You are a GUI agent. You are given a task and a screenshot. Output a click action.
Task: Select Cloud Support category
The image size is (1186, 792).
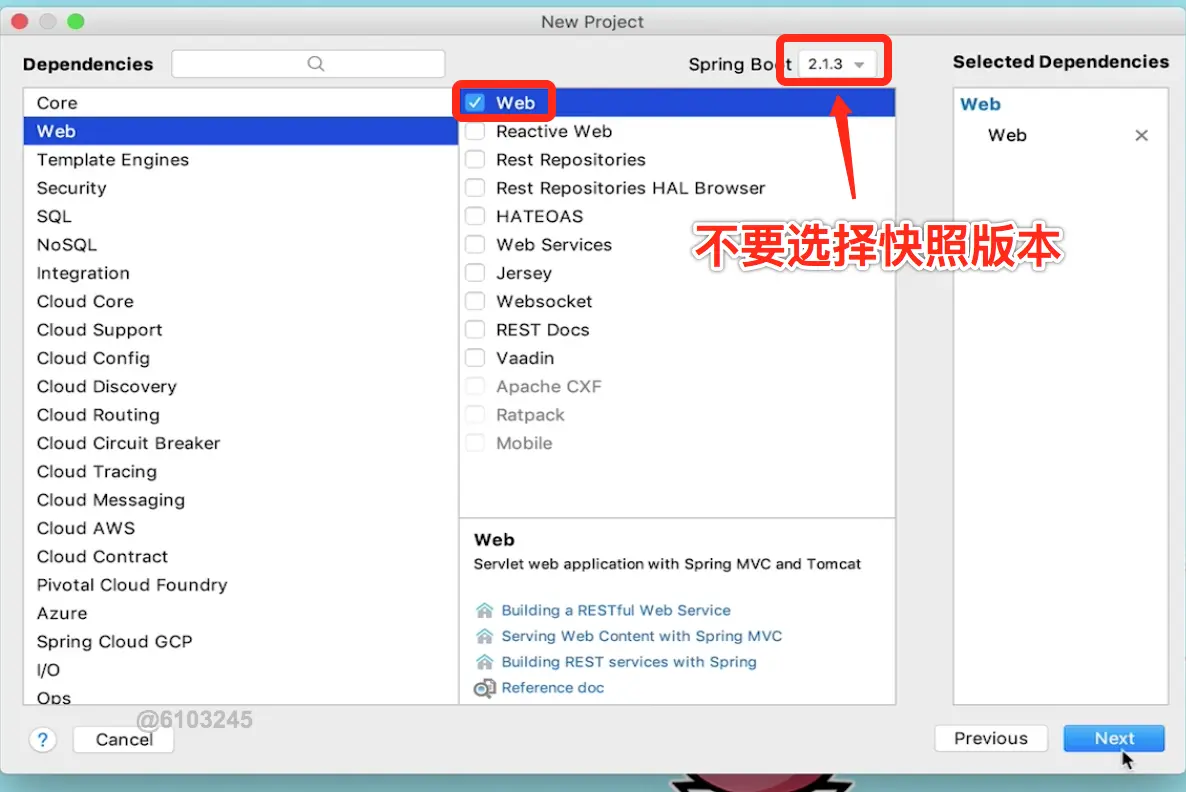click(241, 330)
